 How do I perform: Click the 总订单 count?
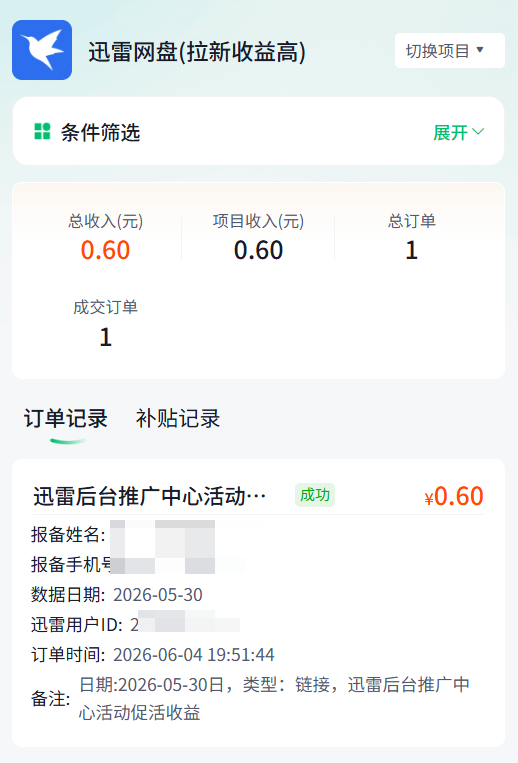[x=411, y=250]
